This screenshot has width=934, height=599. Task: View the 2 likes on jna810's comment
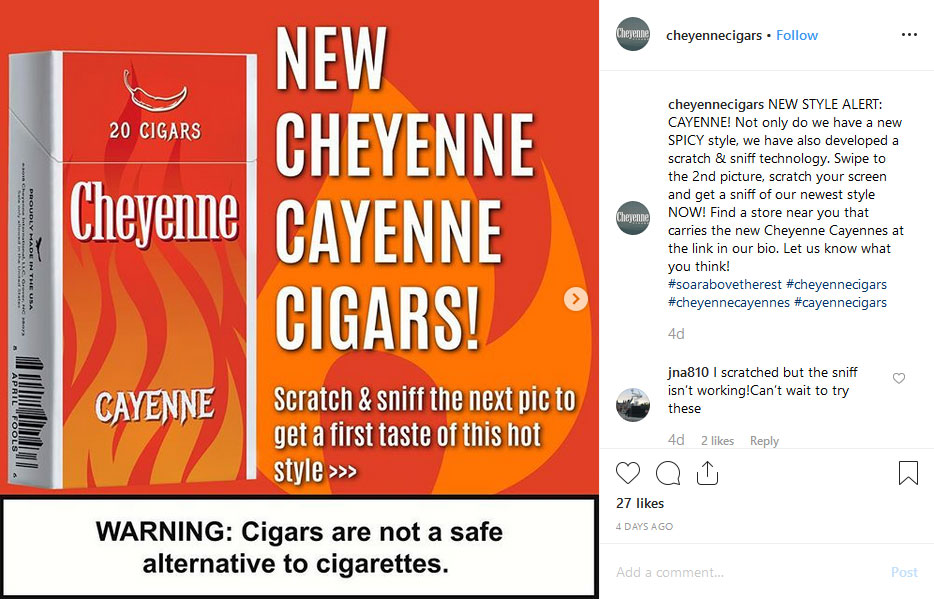tap(717, 441)
